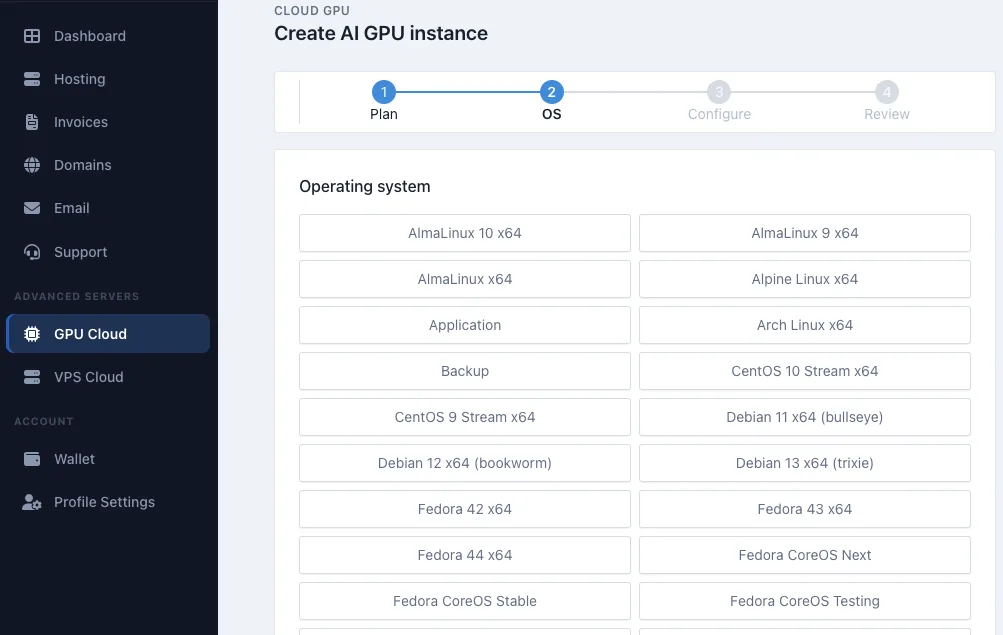Click the Profile Settings user-gear icon
The height and width of the screenshot is (635, 1003).
point(32,502)
